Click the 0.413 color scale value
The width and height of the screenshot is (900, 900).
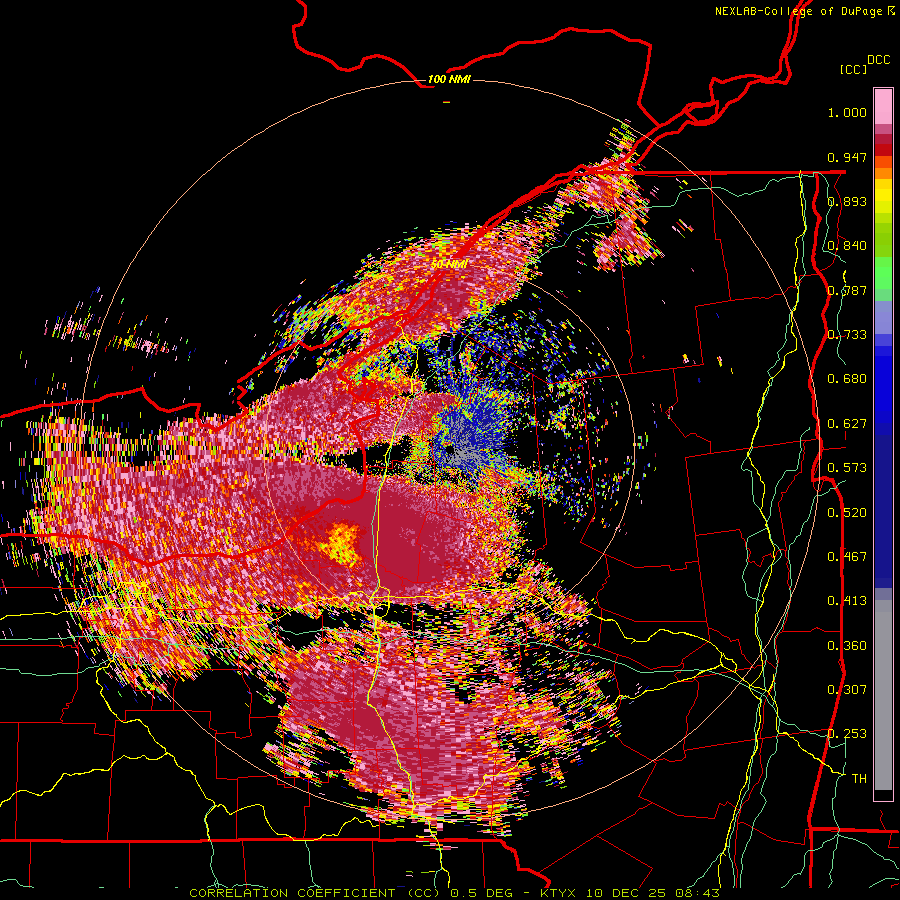(x=847, y=601)
